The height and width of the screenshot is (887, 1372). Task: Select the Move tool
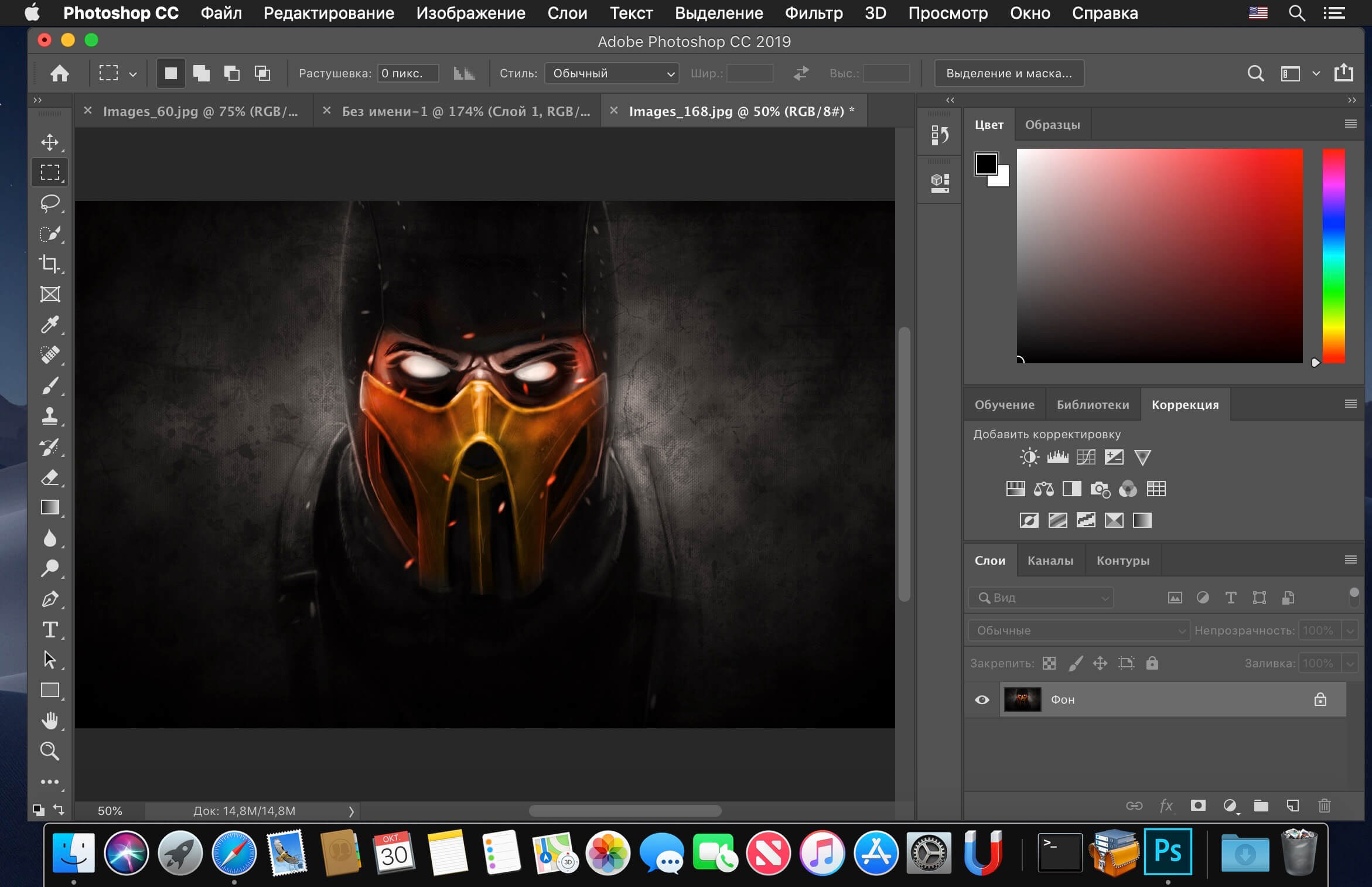click(50, 142)
